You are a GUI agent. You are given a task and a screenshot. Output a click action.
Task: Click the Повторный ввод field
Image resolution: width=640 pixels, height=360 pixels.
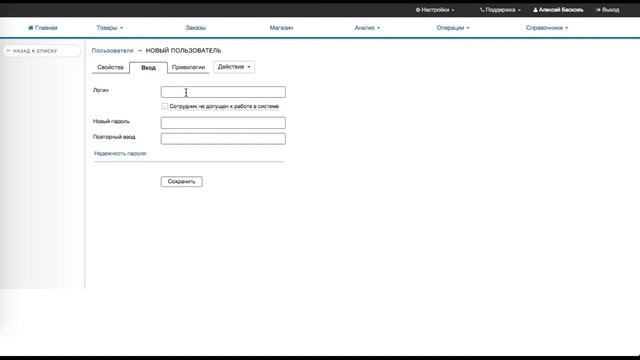coord(223,139)
